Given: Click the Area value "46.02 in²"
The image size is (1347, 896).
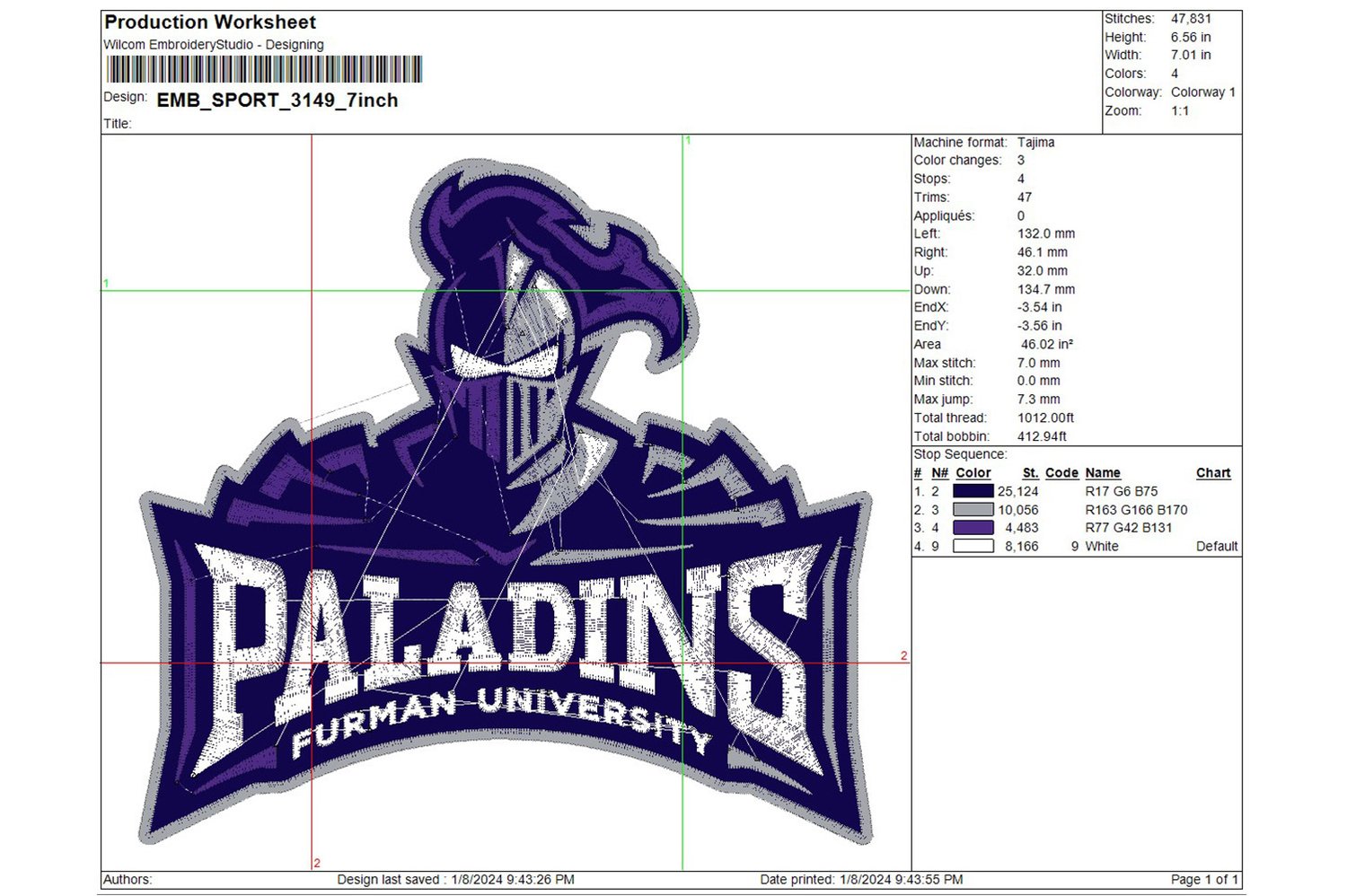Looking at the screenshot, I should tap(1047, 345).
